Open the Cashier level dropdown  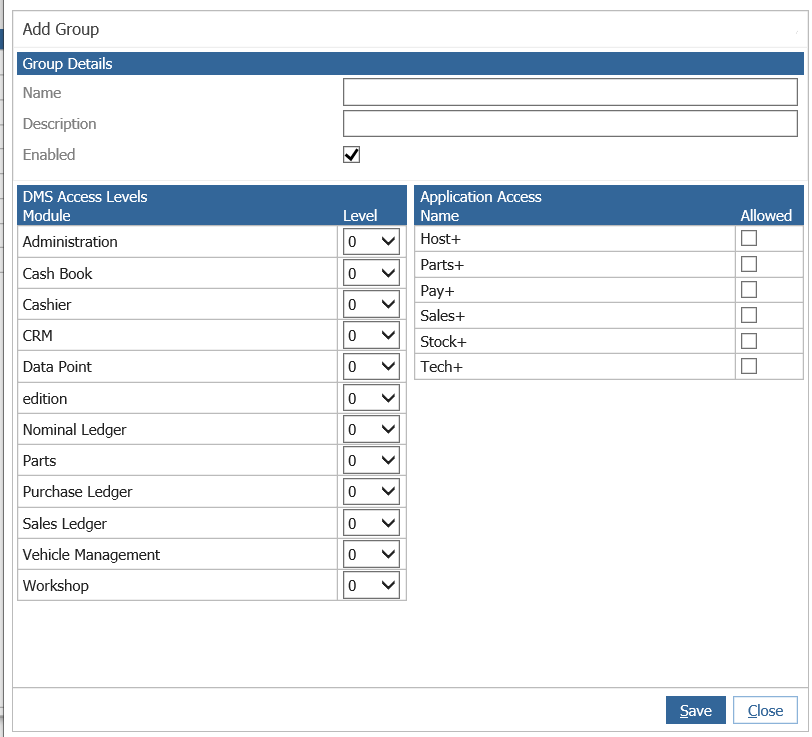point(371,304)
